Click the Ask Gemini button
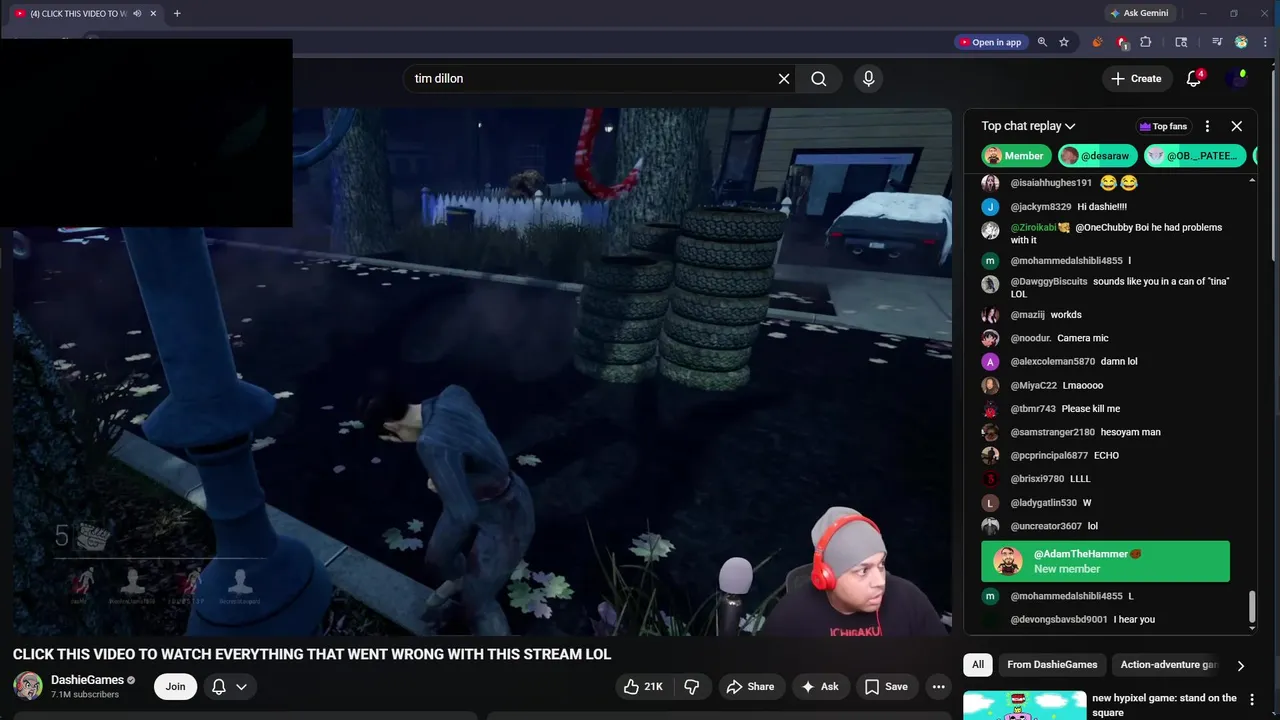 1138,13
